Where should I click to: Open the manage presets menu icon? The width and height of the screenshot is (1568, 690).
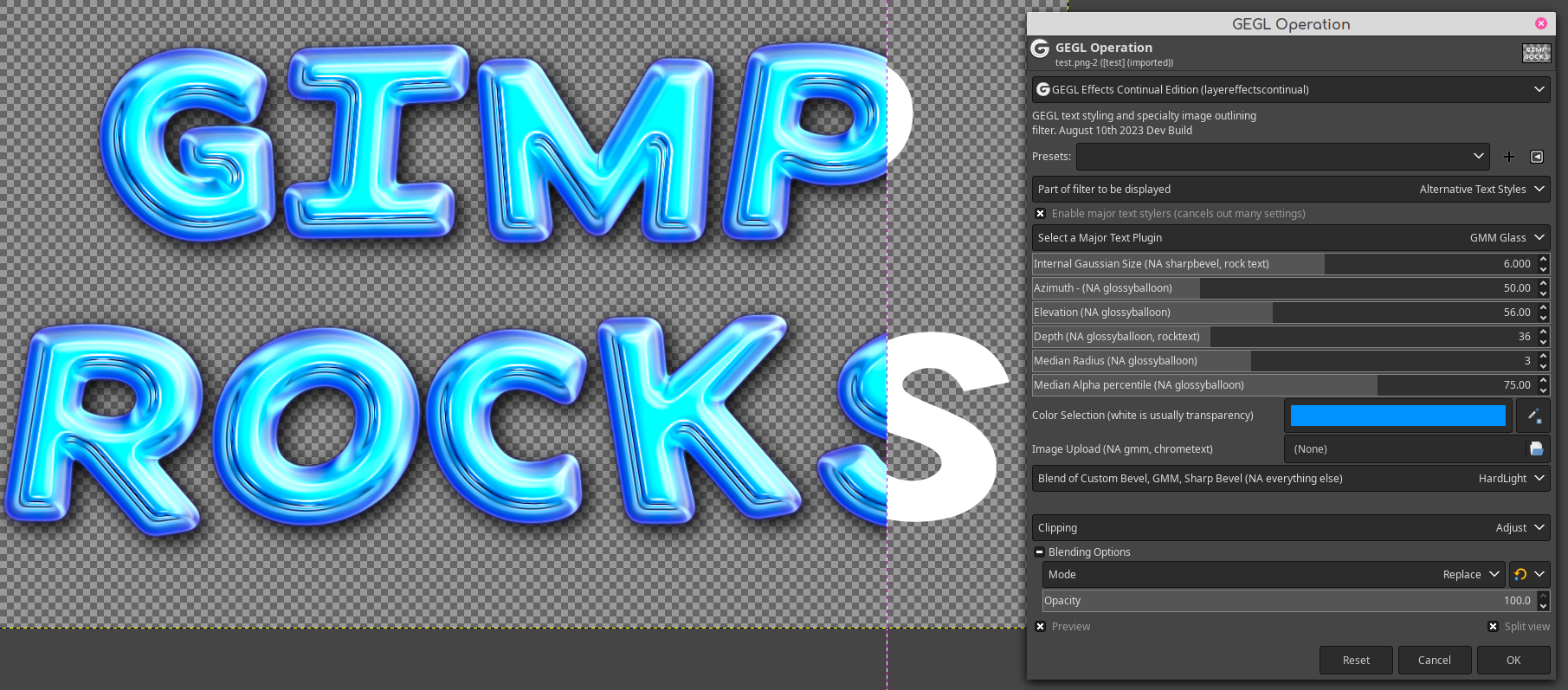coord(1537,157)
